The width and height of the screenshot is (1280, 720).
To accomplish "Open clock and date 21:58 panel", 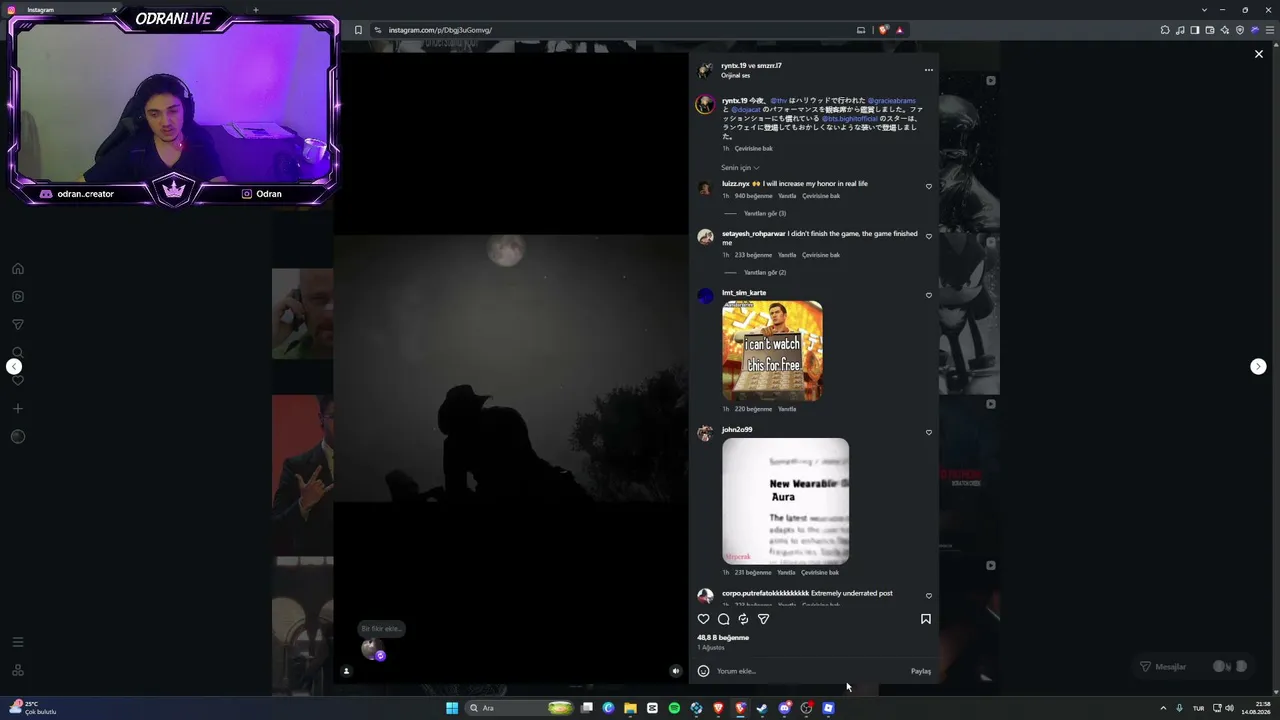I will (x=1256, y=708).
